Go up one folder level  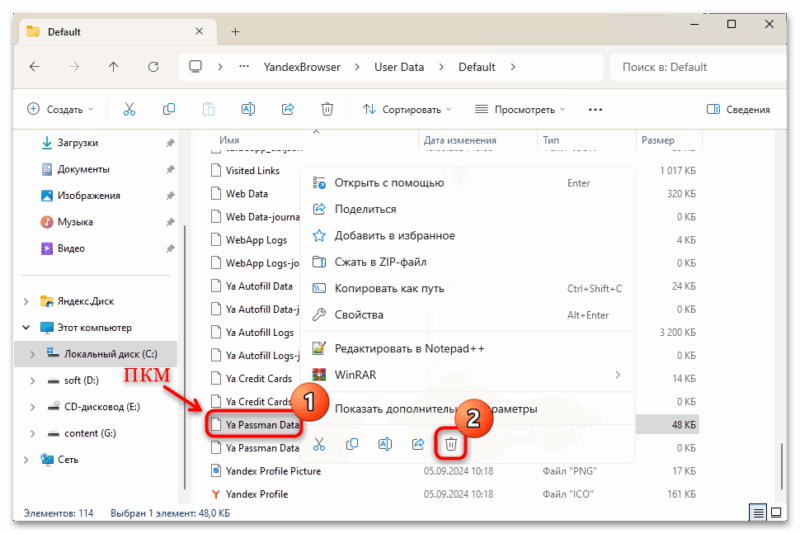pyautogui.click(x=113, y=67)
